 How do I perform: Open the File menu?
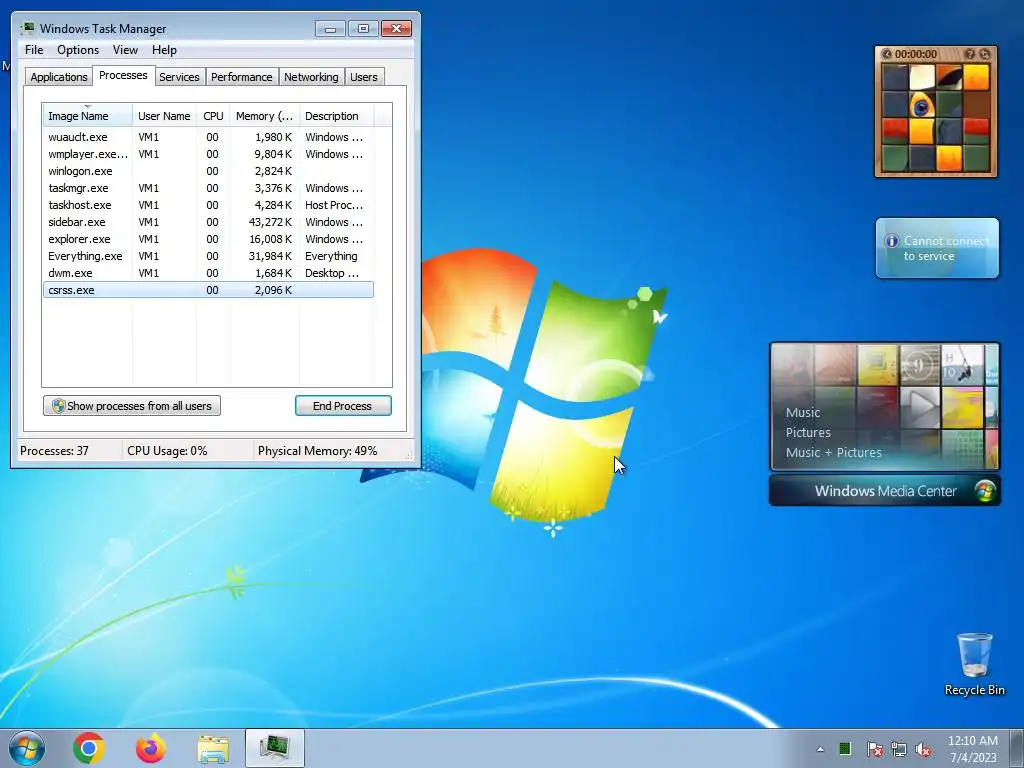[x=34, y=50]
